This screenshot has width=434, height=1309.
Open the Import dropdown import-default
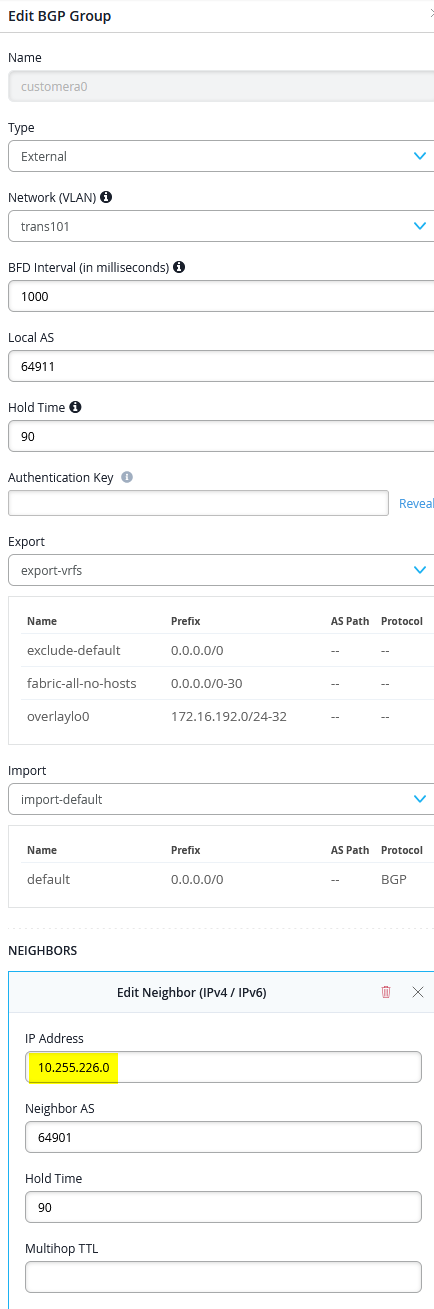point(221,799)
